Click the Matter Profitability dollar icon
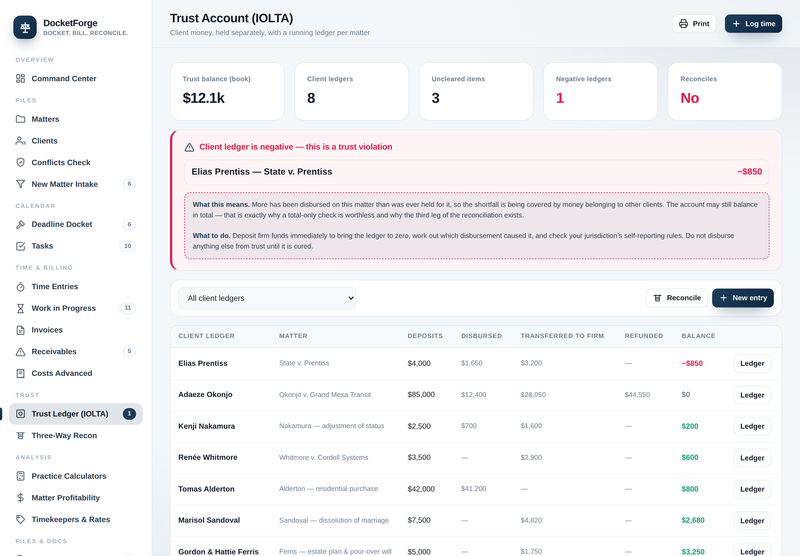Viewport: 800px width, 556px height. [20, 498]
